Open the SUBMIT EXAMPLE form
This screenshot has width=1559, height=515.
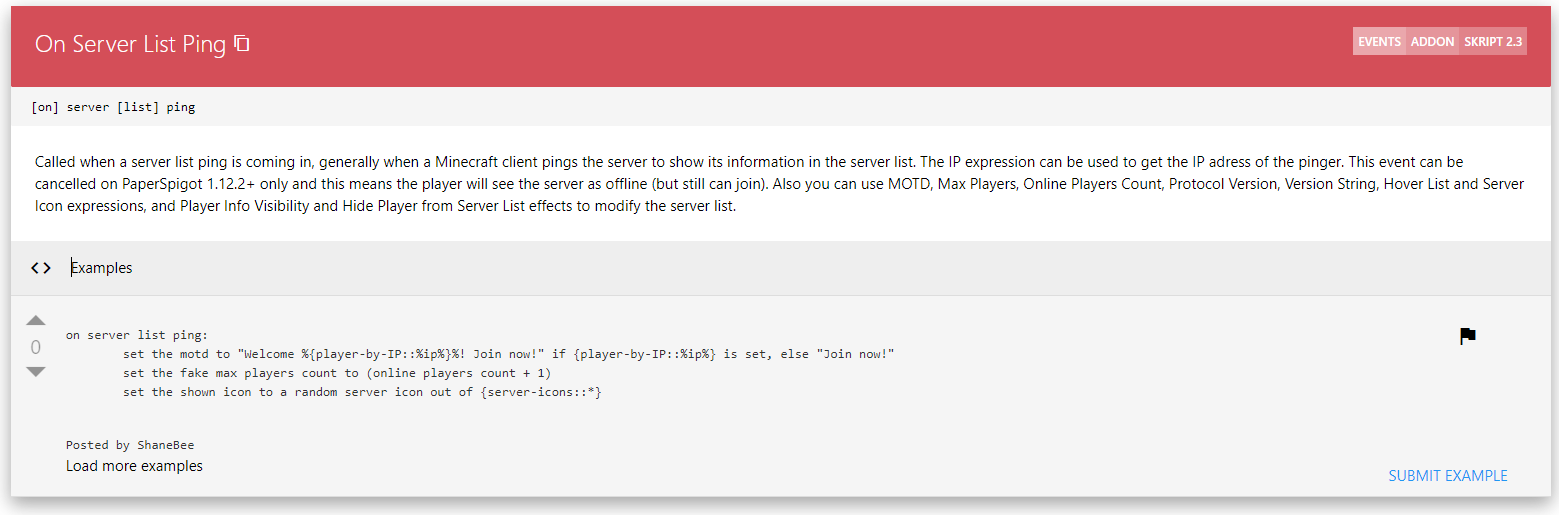[x=1448, y=476]
